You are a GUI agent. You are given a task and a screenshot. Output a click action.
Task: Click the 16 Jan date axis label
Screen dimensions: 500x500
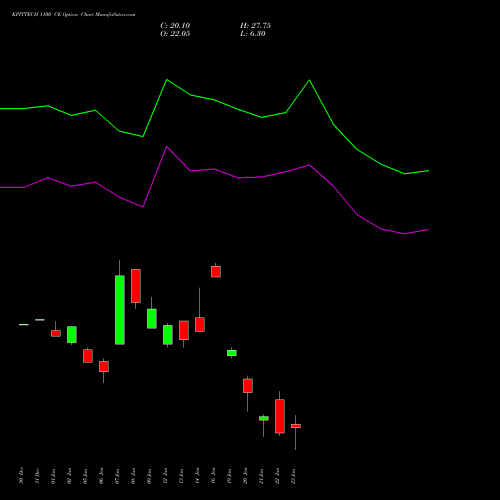pos(213,476)
